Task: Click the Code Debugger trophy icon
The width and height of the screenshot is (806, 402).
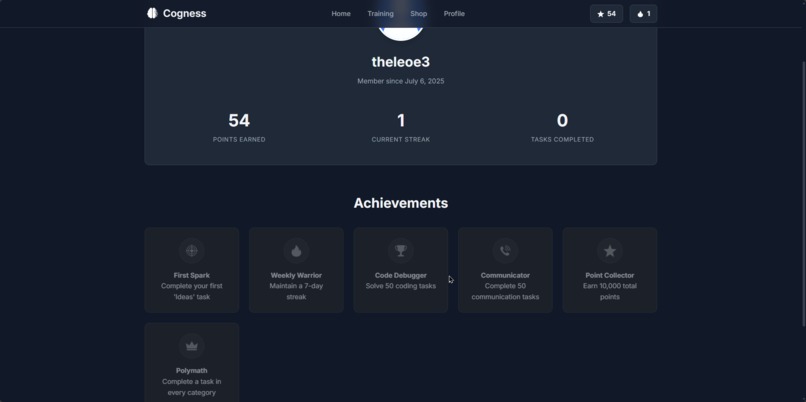Action: coord(400,250)
